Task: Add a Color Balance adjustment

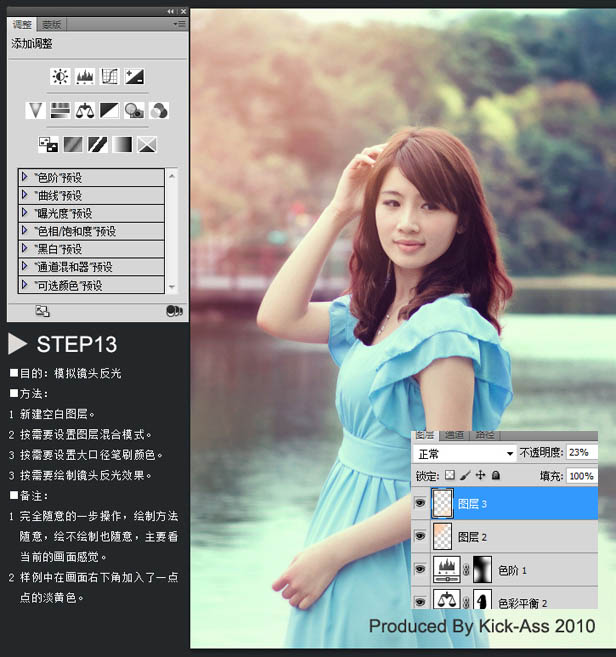Action: [85, 110]
